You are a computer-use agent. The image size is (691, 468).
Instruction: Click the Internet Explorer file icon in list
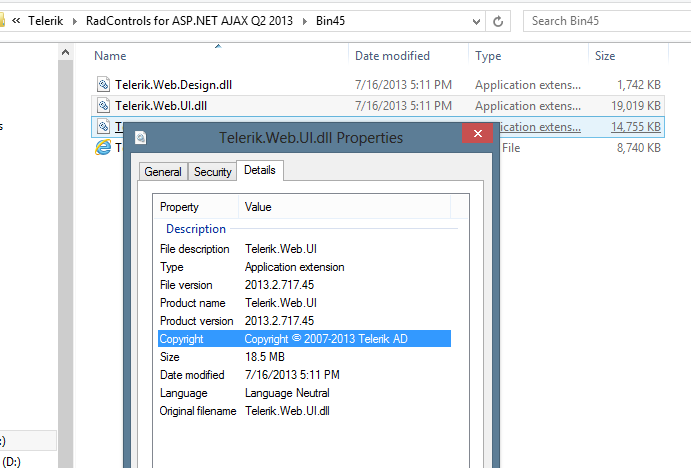pyautogui.click(x=103, y=147)
